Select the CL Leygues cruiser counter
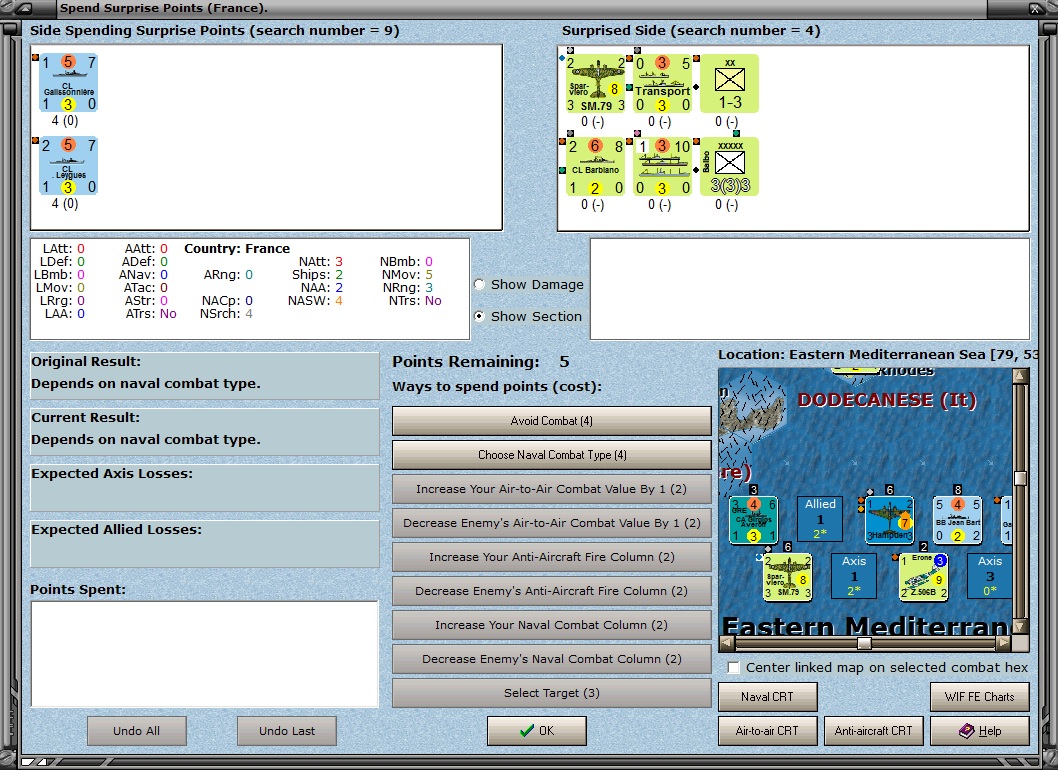Image resolution: width=1058 pixels, height=770 pixels. (x=68, y=165)
